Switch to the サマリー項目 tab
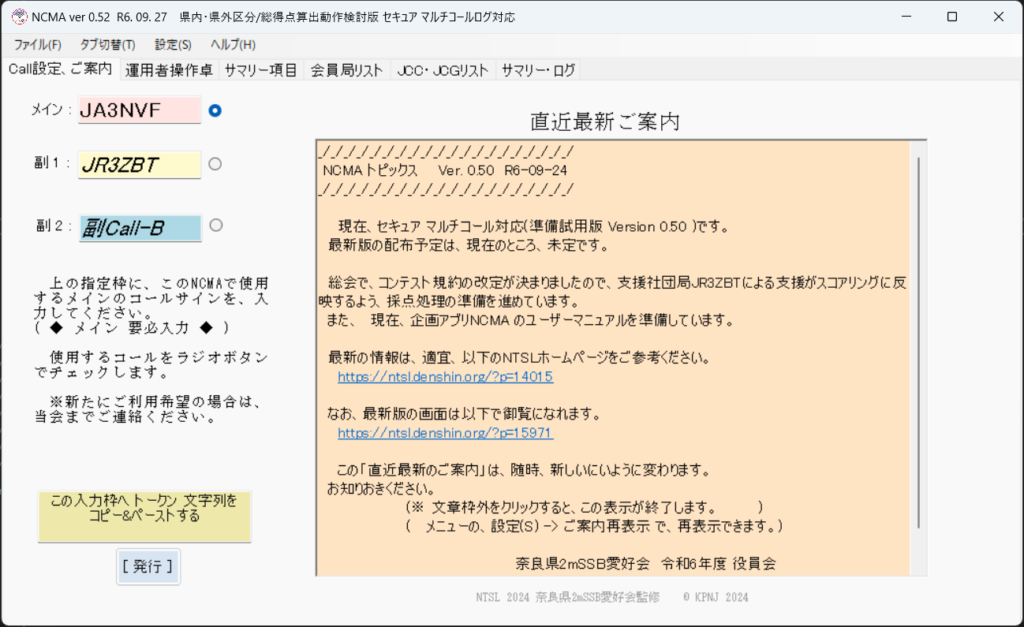1024x627 pixels. coord(260,70)
